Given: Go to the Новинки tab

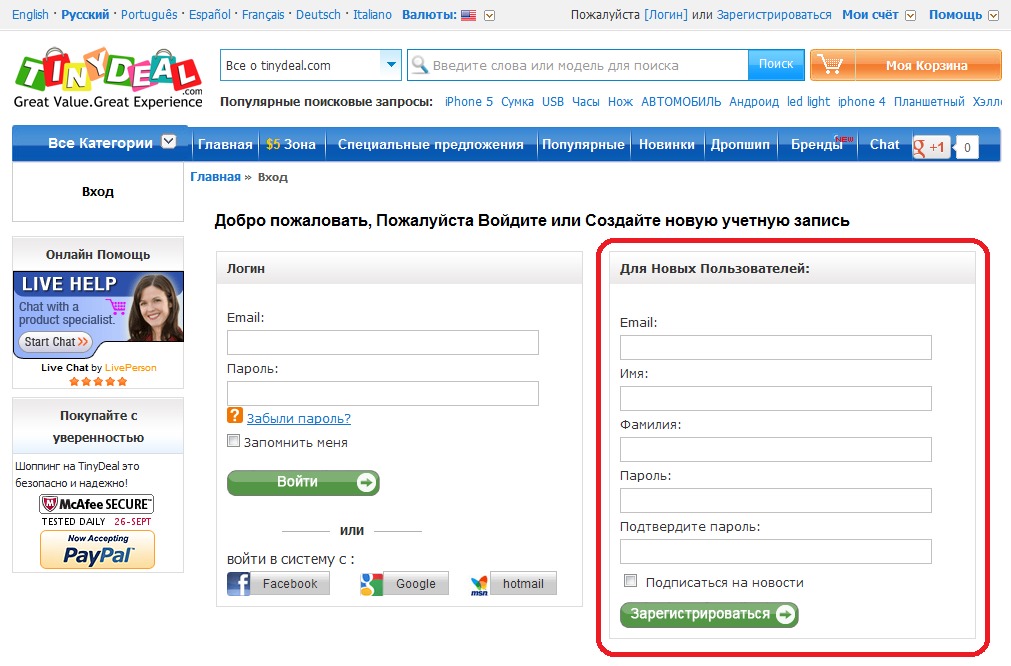Looking at the screenshot, I should [x=666, y=144].
